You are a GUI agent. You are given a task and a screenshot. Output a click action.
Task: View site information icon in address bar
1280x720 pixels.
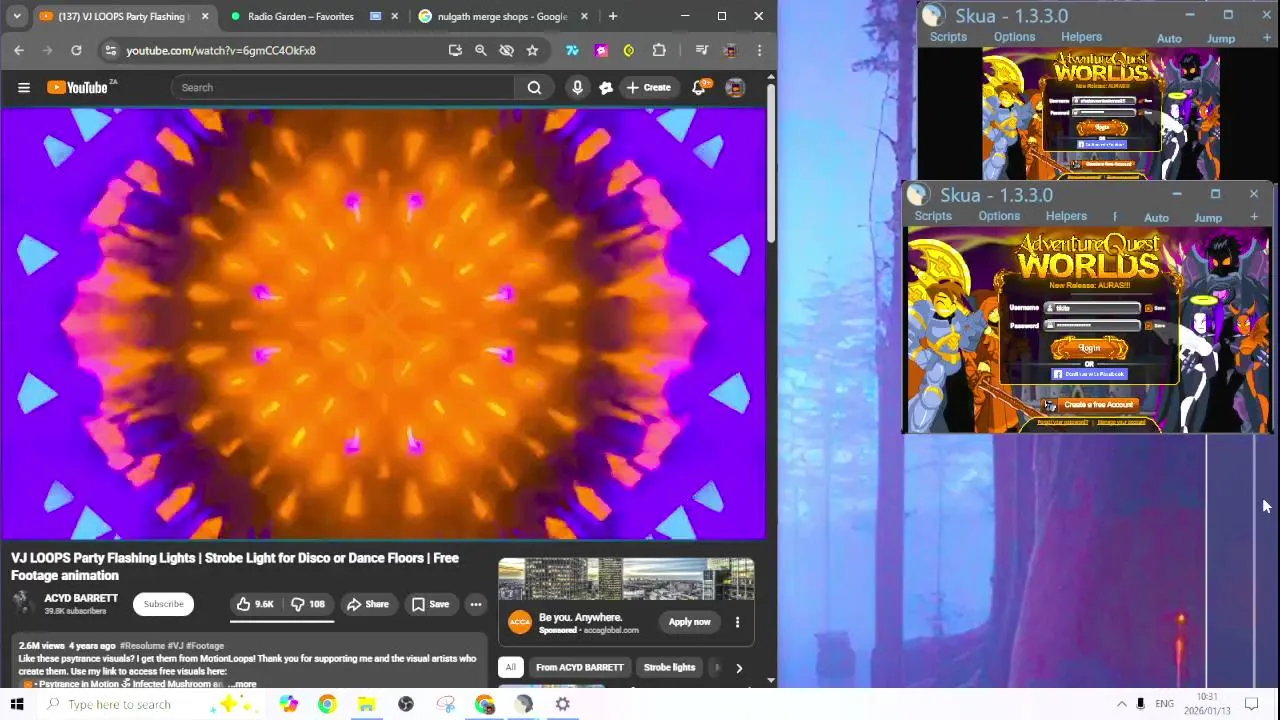point(110,50)
